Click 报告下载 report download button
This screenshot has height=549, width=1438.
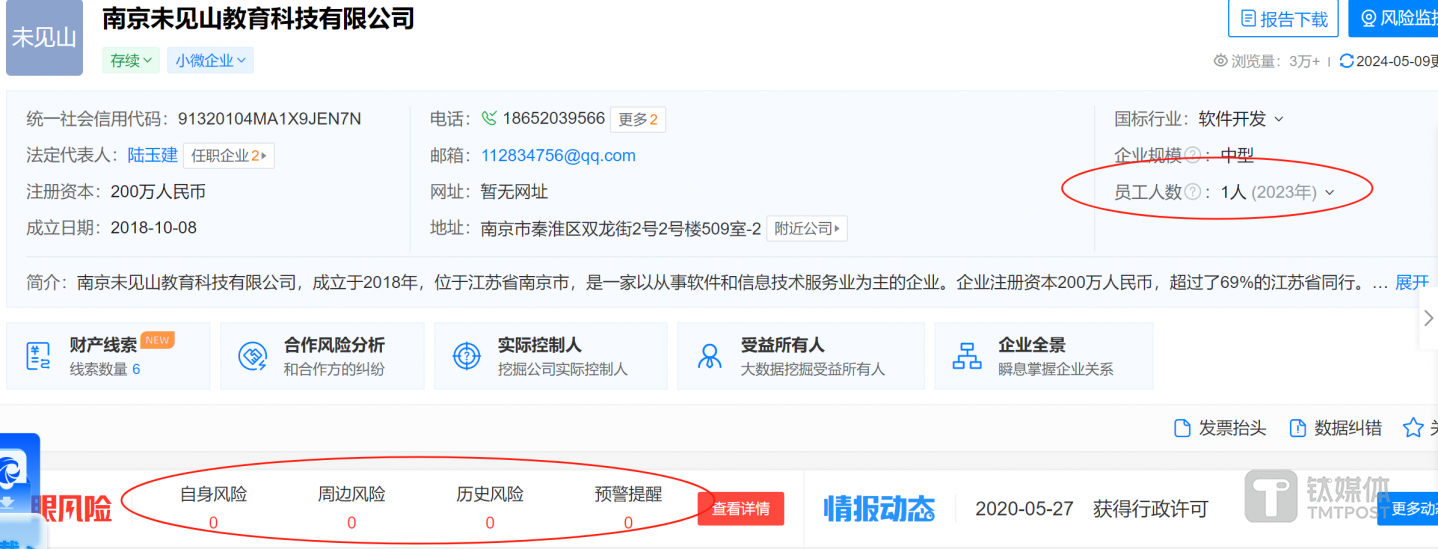[1283, 19]
